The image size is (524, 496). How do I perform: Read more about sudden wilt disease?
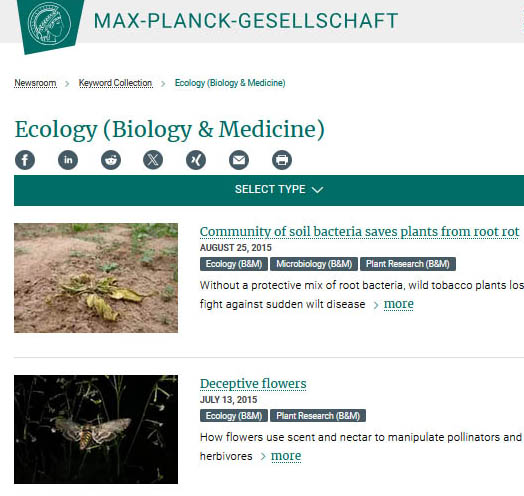(x=398, y=304)
